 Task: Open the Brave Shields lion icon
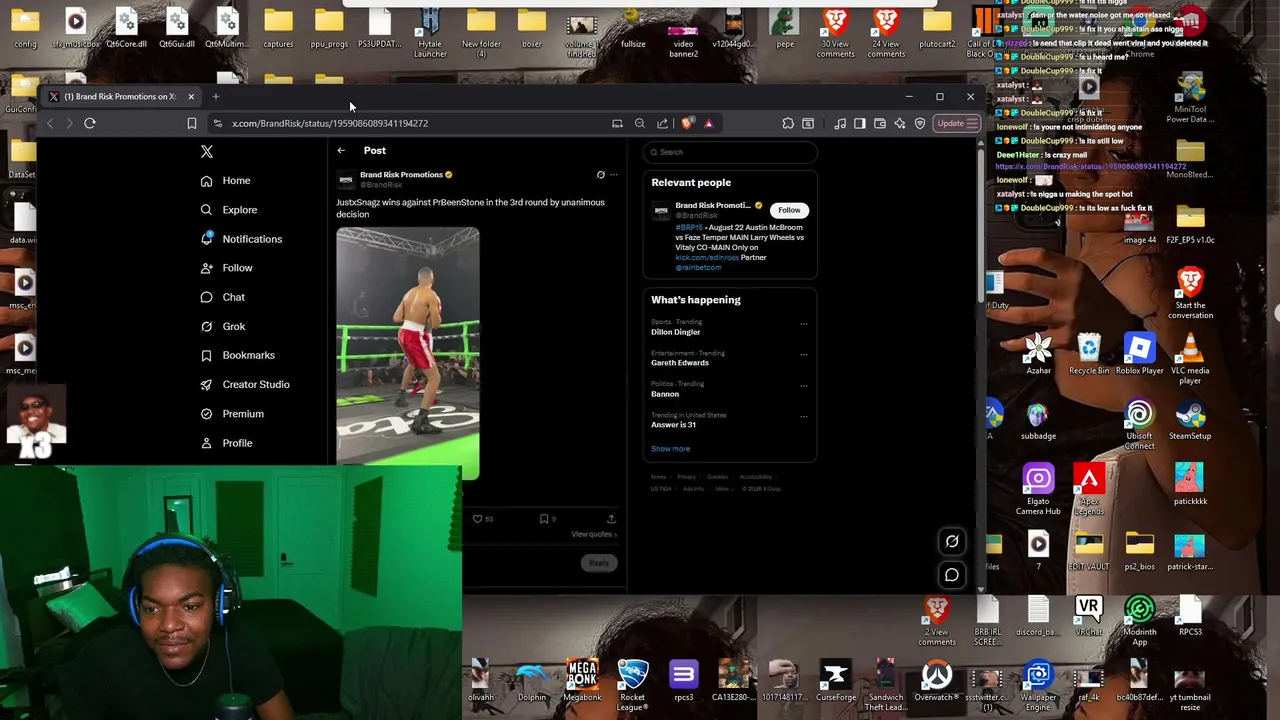pos(687,123)
